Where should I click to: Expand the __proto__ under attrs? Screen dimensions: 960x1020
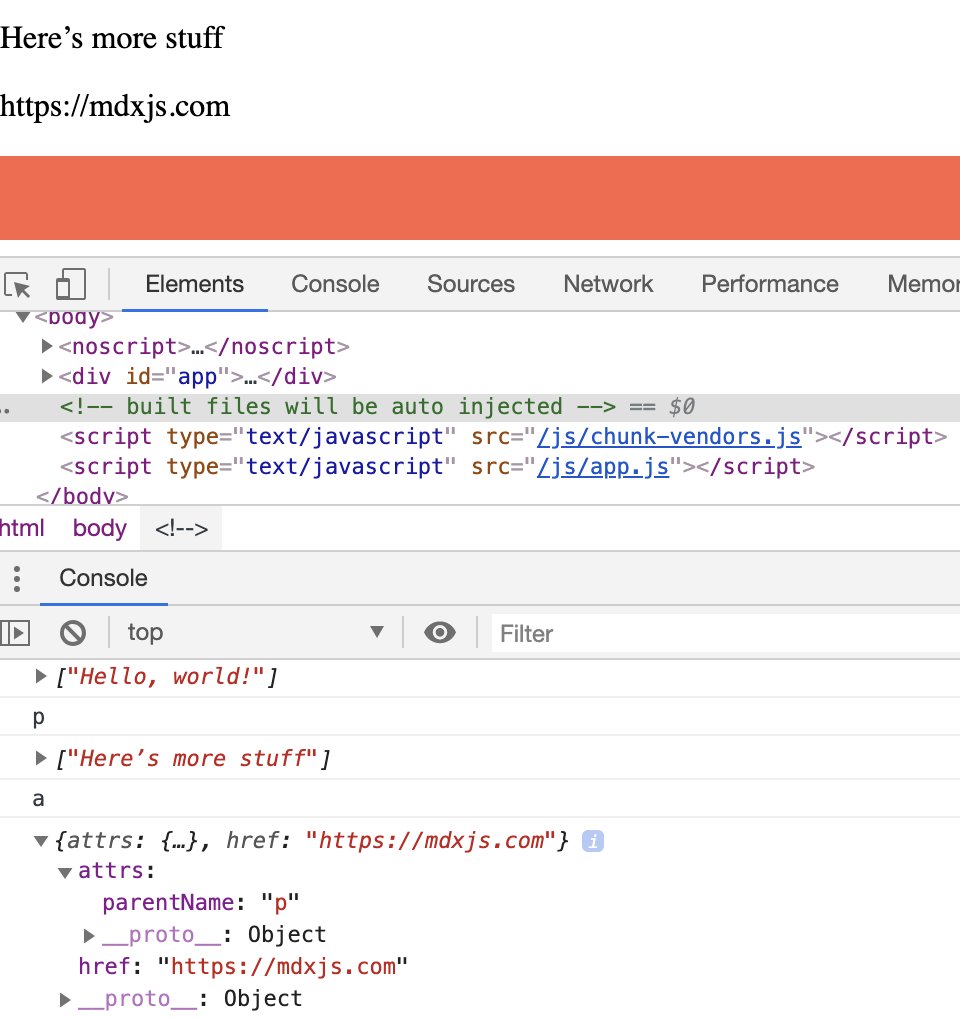89,935
